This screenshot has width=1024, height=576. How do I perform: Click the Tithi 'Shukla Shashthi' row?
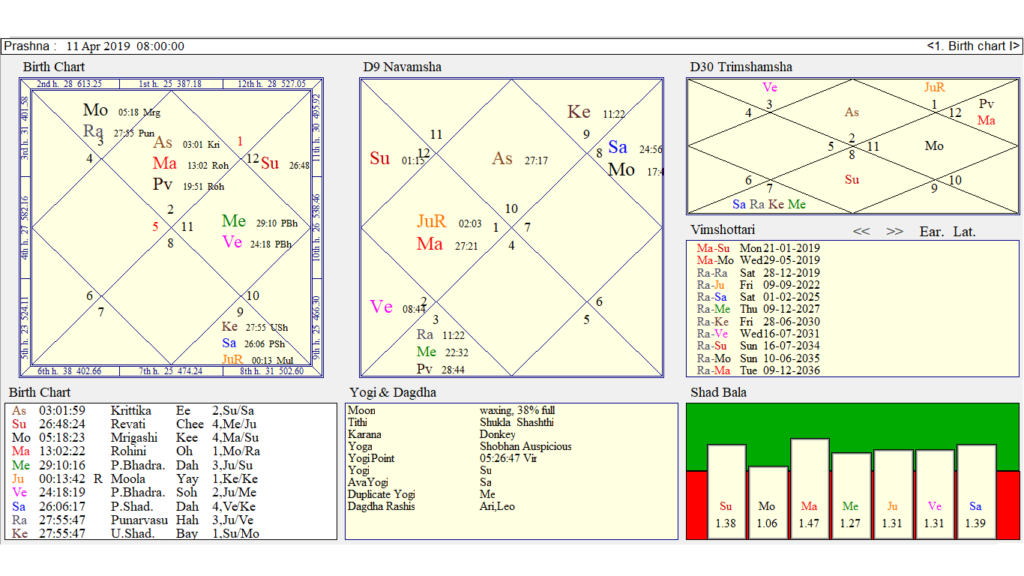451,423
